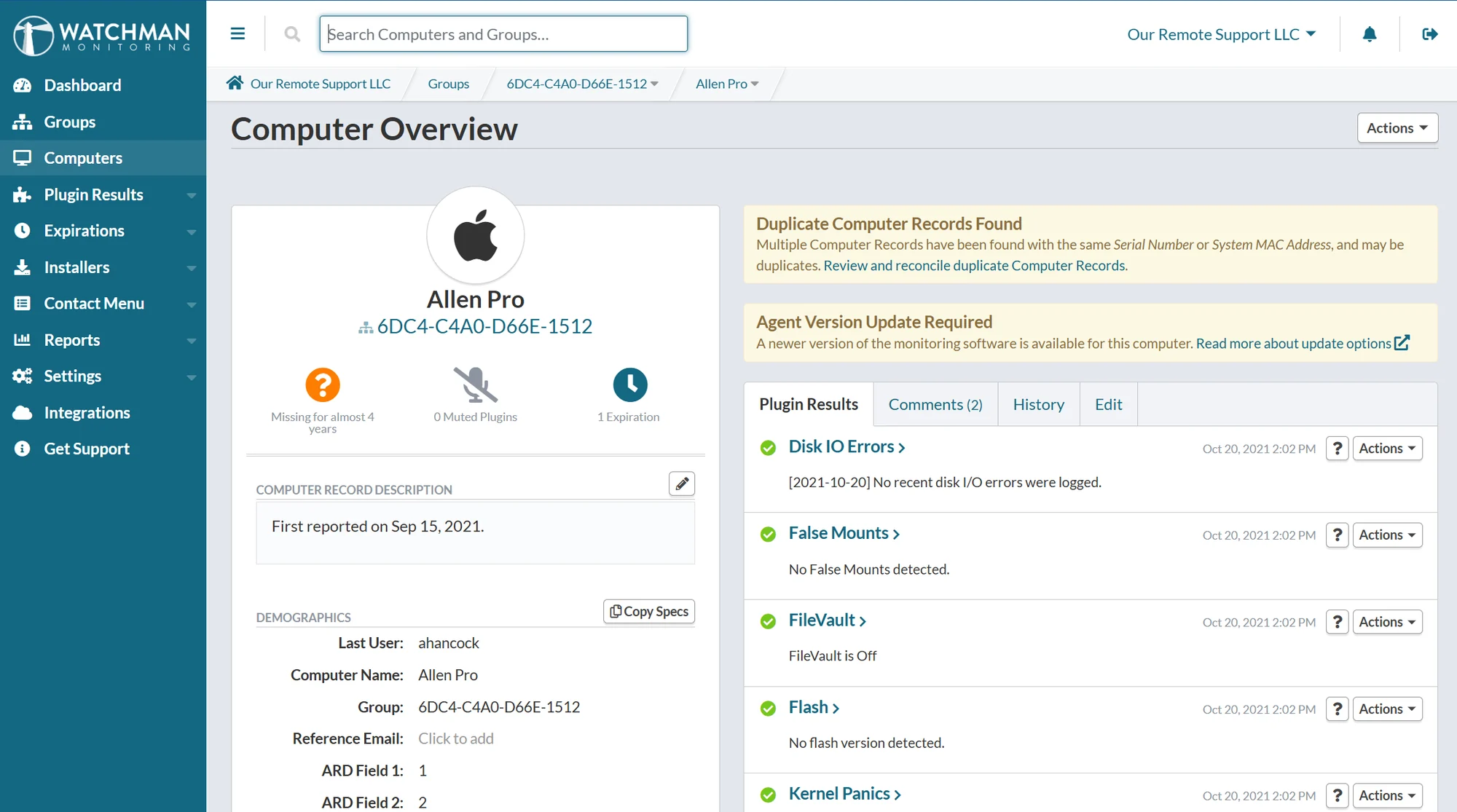The image size is (1457, 812).
Task: Click the description text 'First reported on Sep 15, 2021.'
Action: [x=377, y=527]
